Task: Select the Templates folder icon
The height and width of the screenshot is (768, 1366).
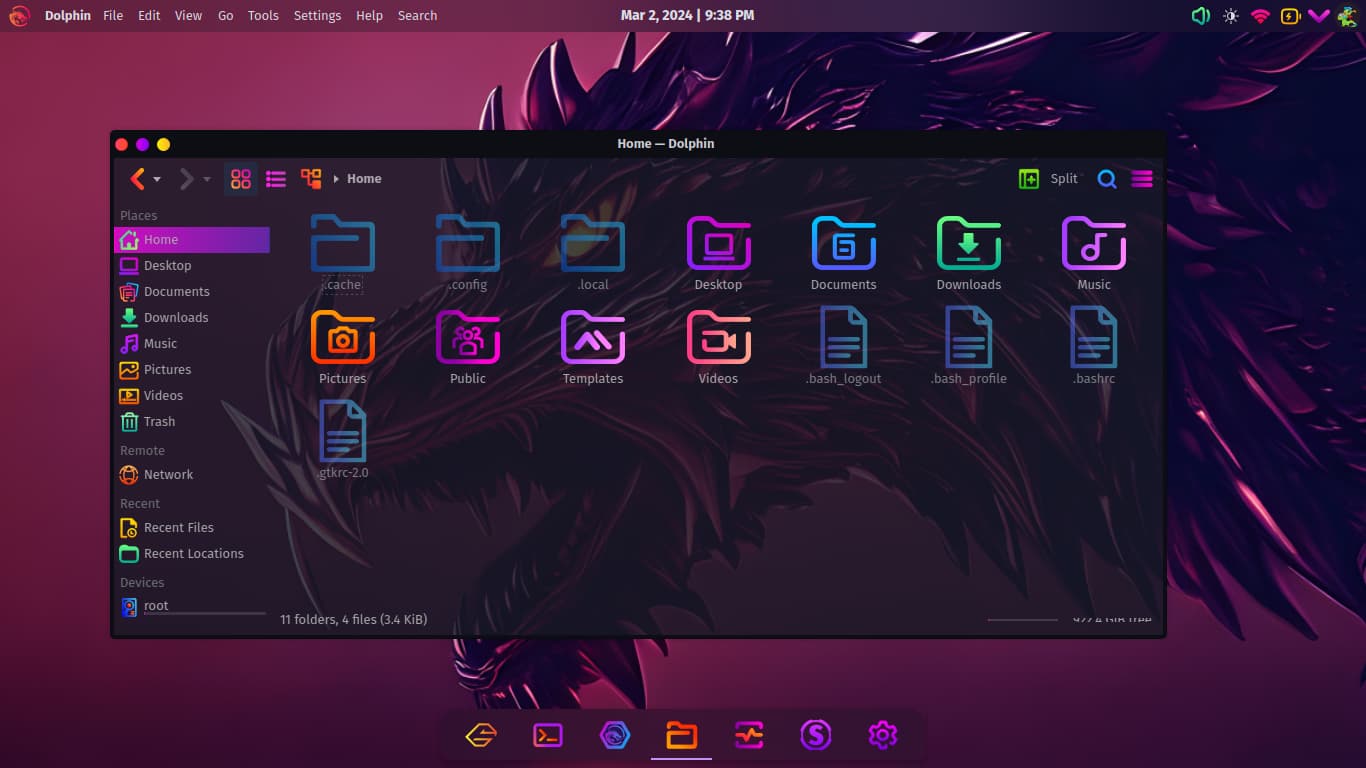Action: click(x=593, y=337)
